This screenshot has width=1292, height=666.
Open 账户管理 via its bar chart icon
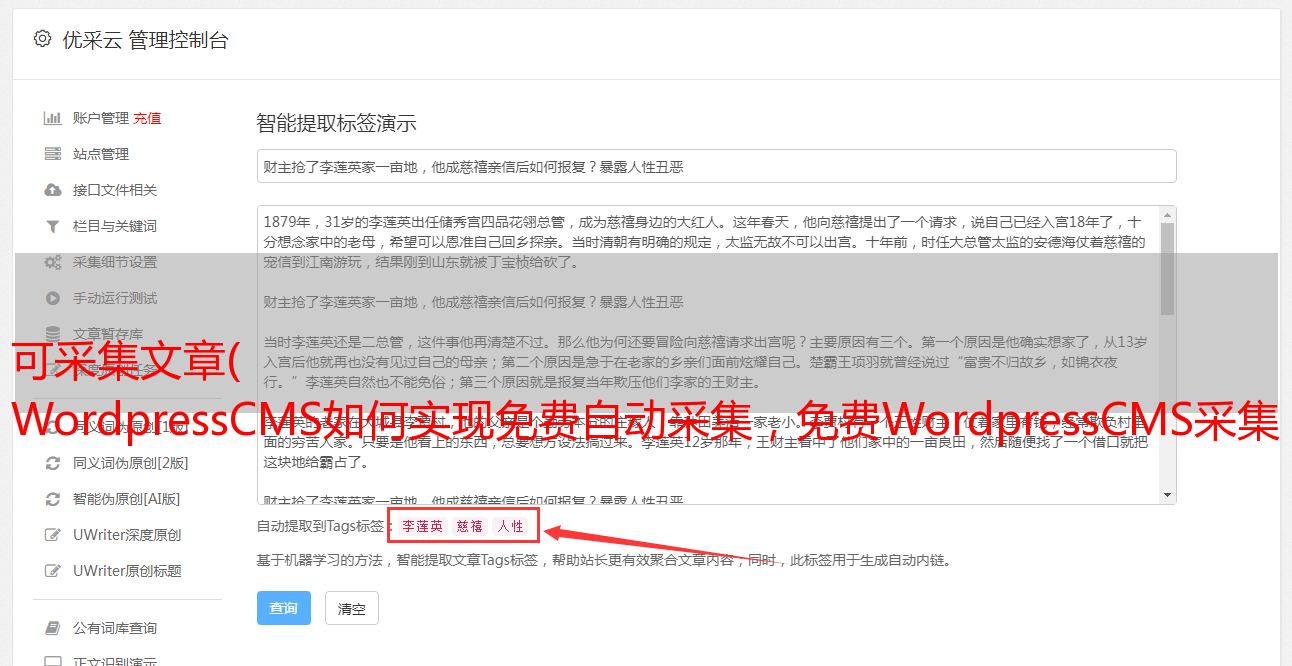pos(53,118)
